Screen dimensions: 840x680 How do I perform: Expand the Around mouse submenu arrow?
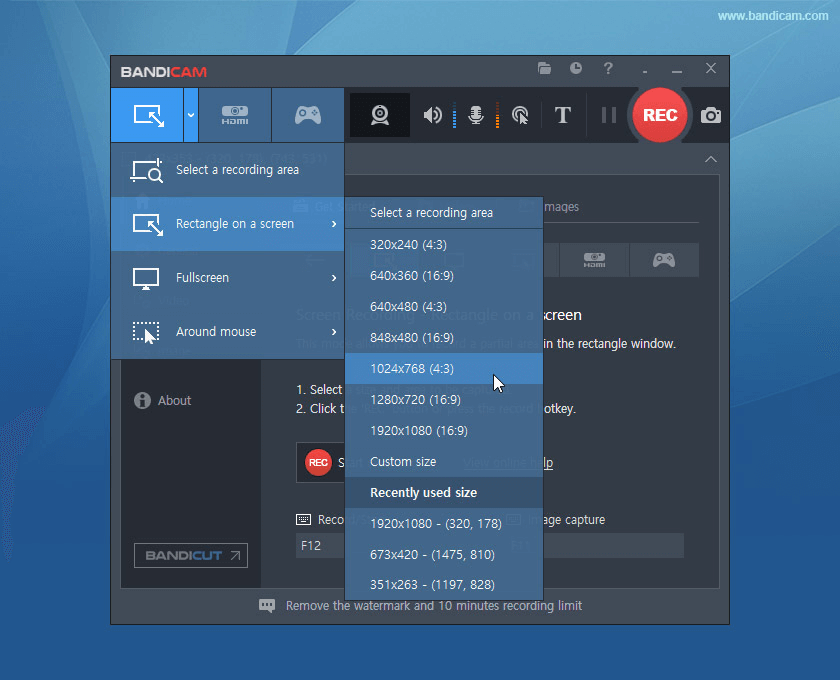(334, 332)
